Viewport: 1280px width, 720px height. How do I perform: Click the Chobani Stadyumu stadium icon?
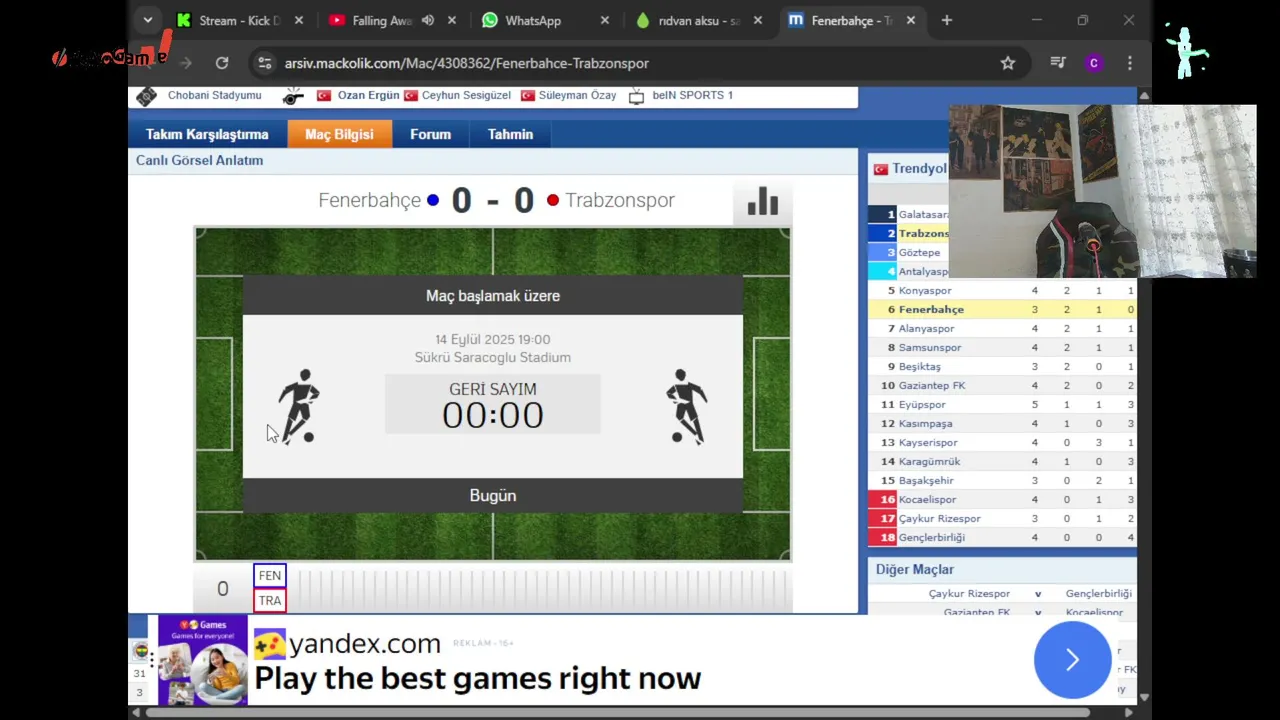147,96
